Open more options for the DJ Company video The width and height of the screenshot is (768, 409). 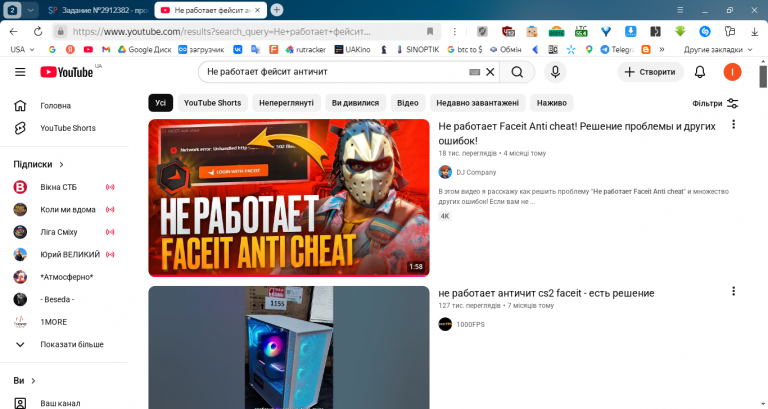click(733, 124)
